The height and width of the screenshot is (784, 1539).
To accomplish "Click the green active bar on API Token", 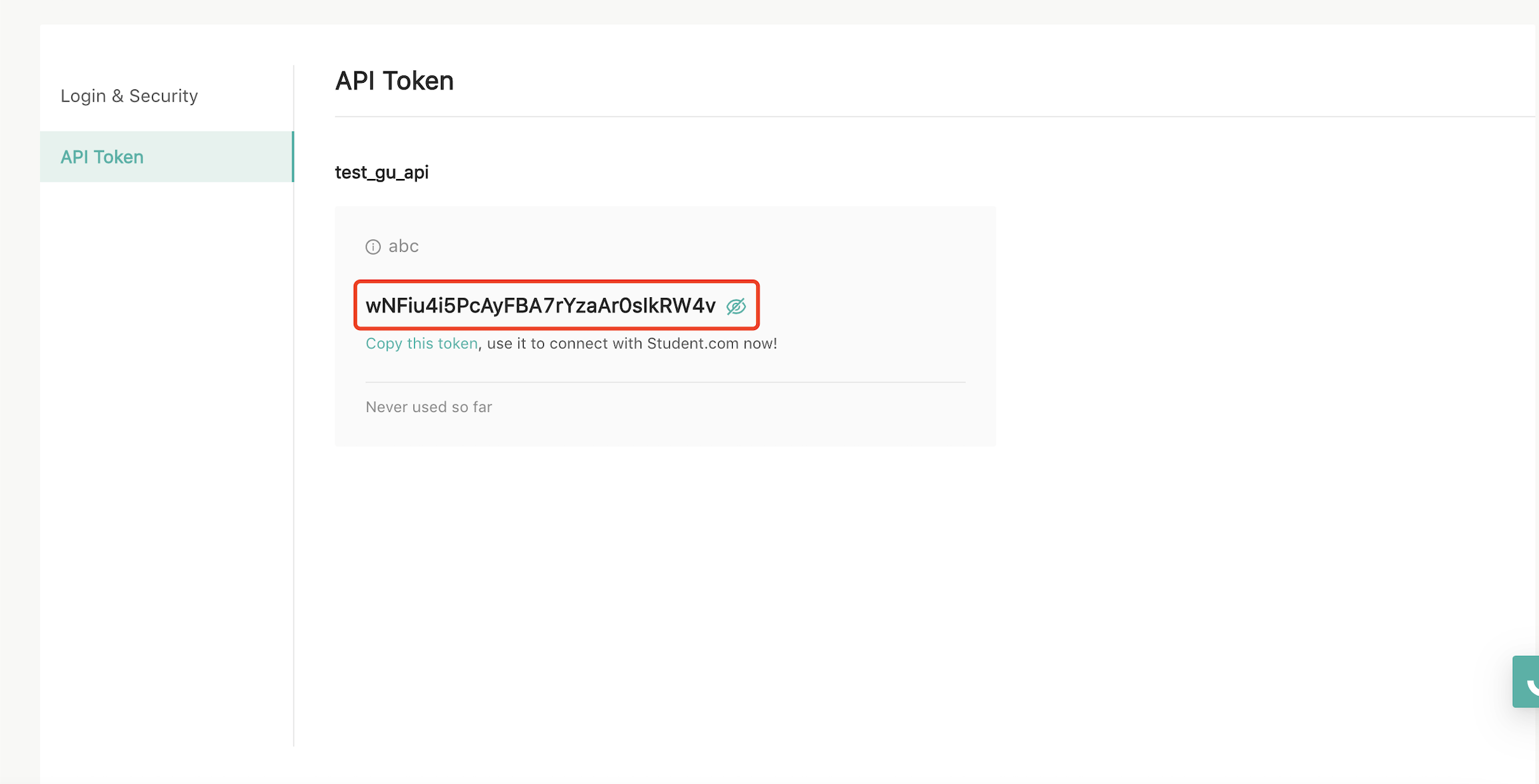I will (293, 157).
